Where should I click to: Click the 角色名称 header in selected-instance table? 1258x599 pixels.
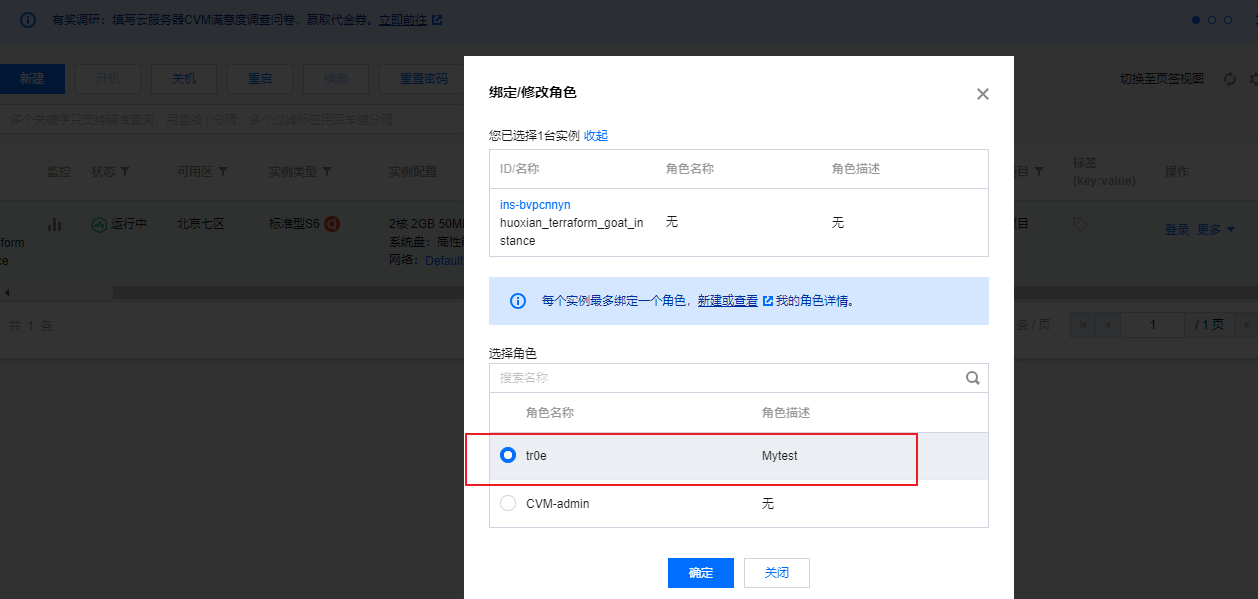pyautogui.click(x=690, y=169)
